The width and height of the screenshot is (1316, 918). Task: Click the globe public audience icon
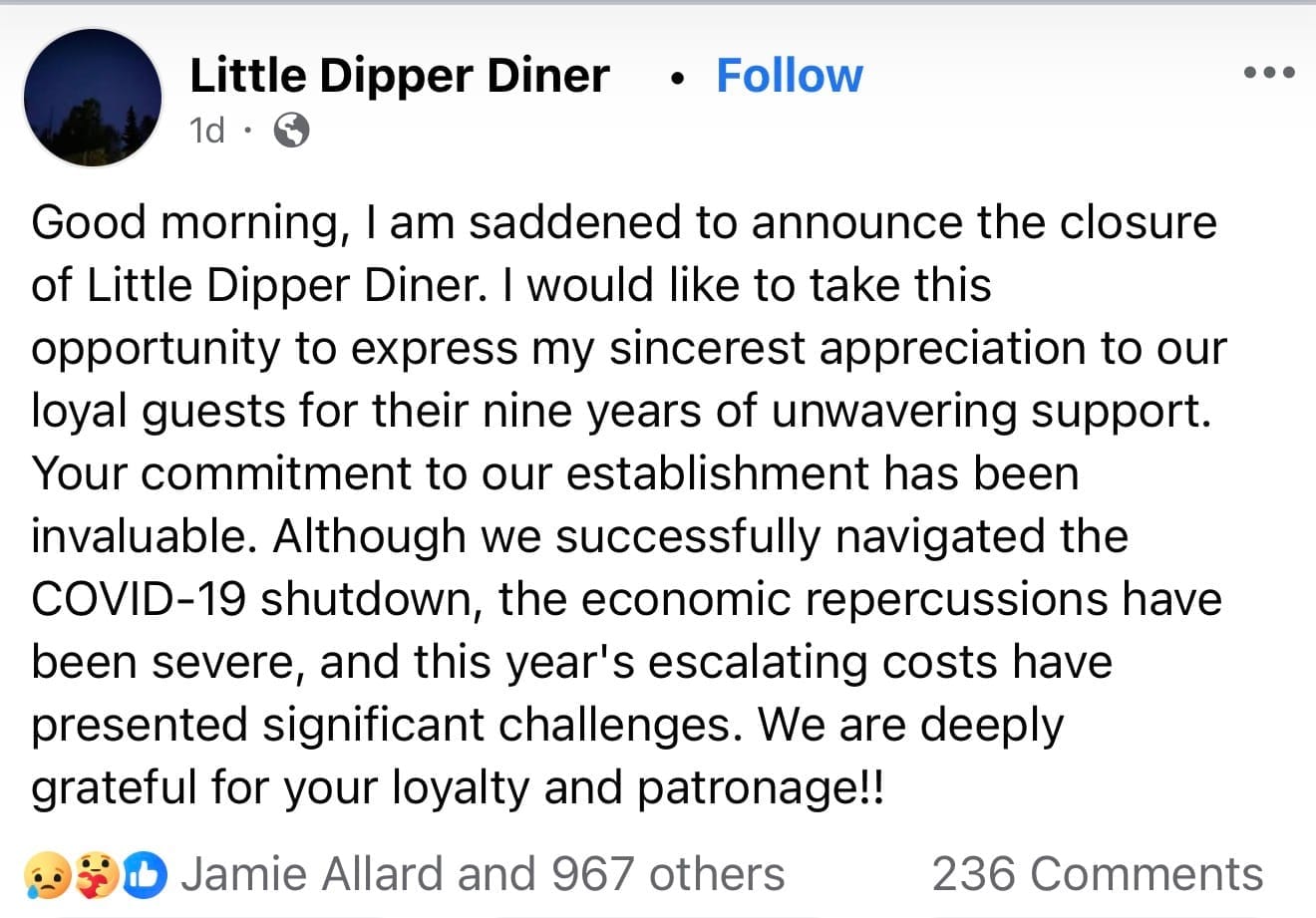point(291,130)
